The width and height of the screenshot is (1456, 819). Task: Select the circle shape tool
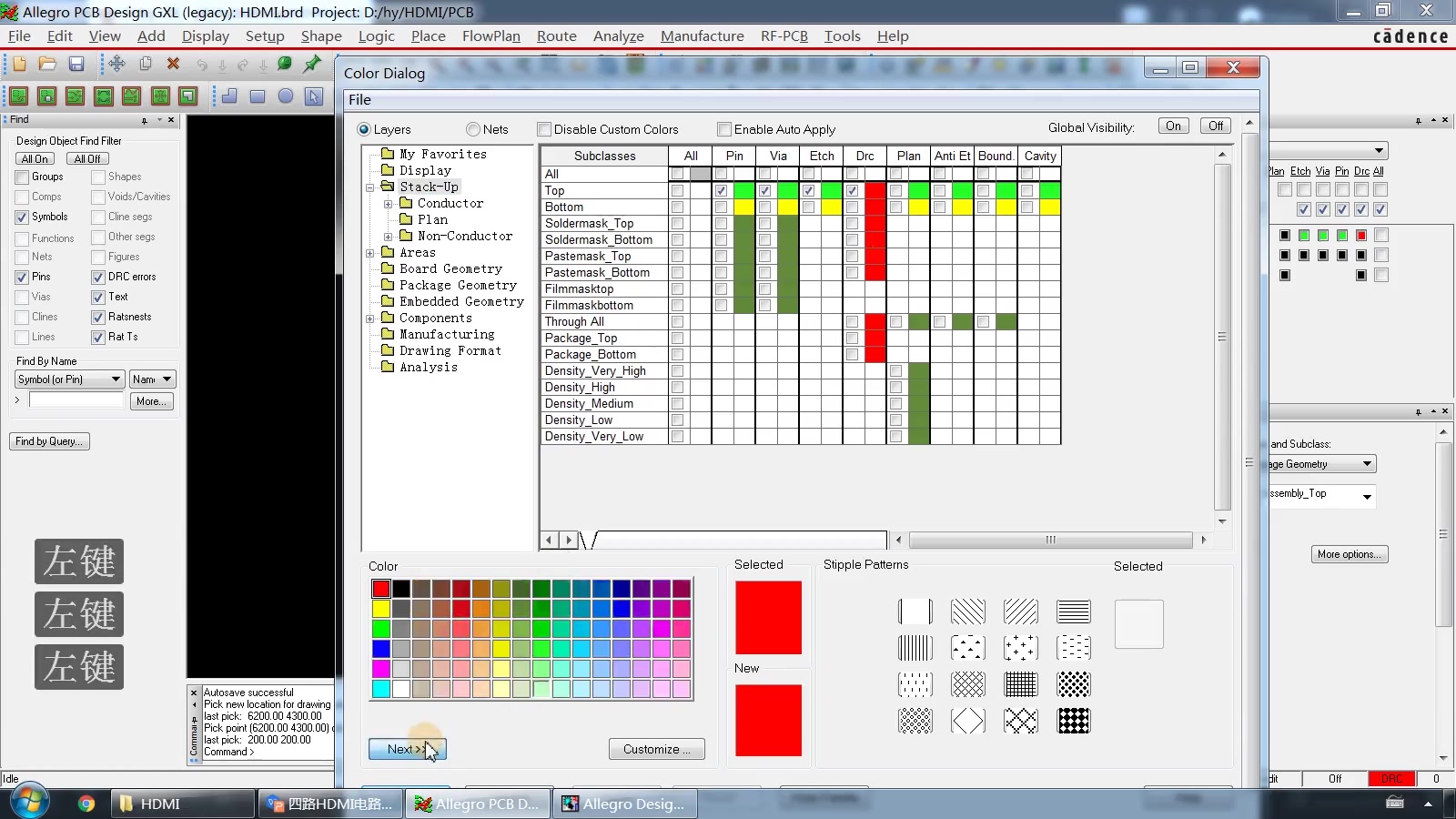pos(286,96)
